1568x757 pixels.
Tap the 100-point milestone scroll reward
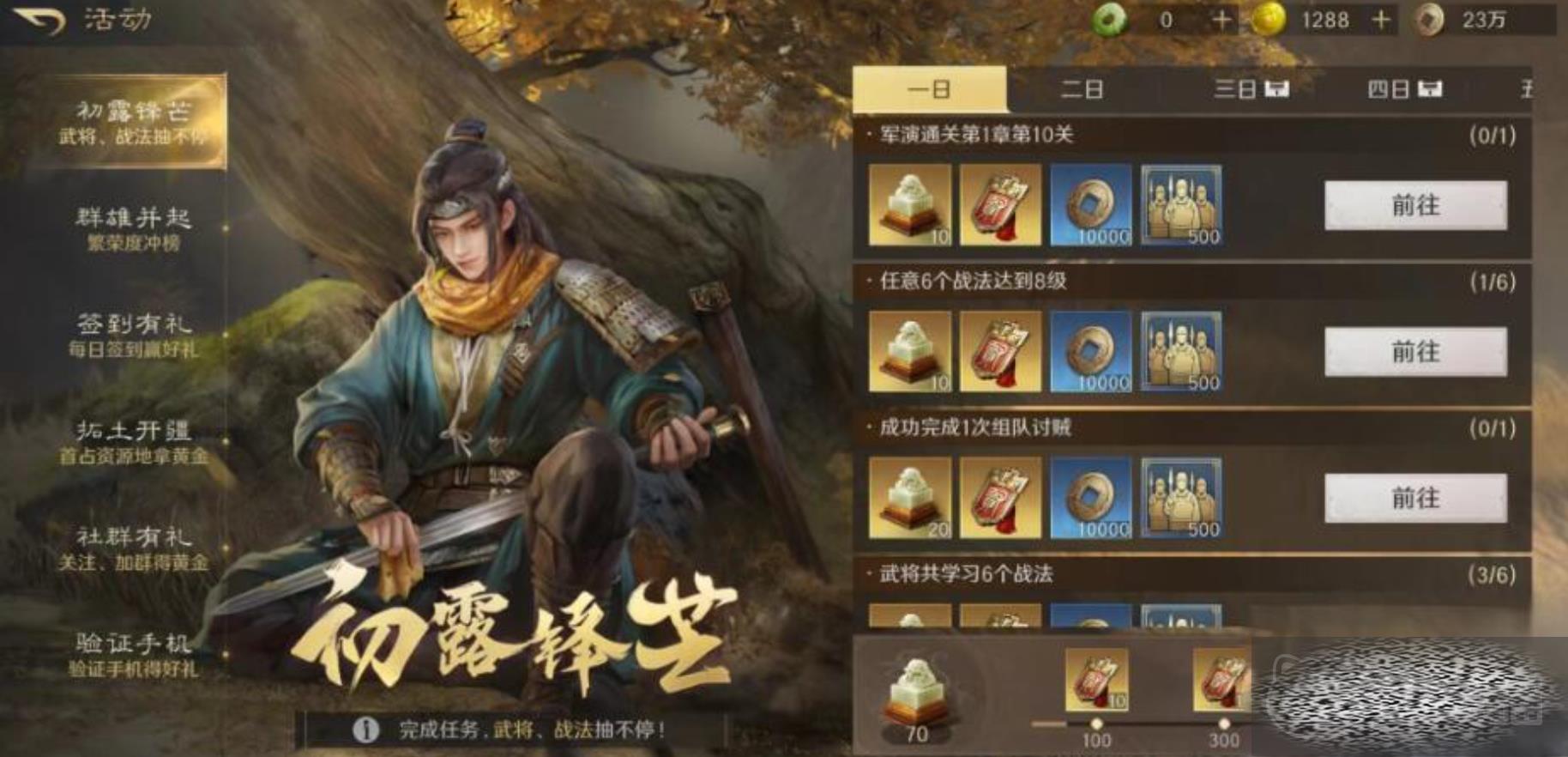[1096, 680]
